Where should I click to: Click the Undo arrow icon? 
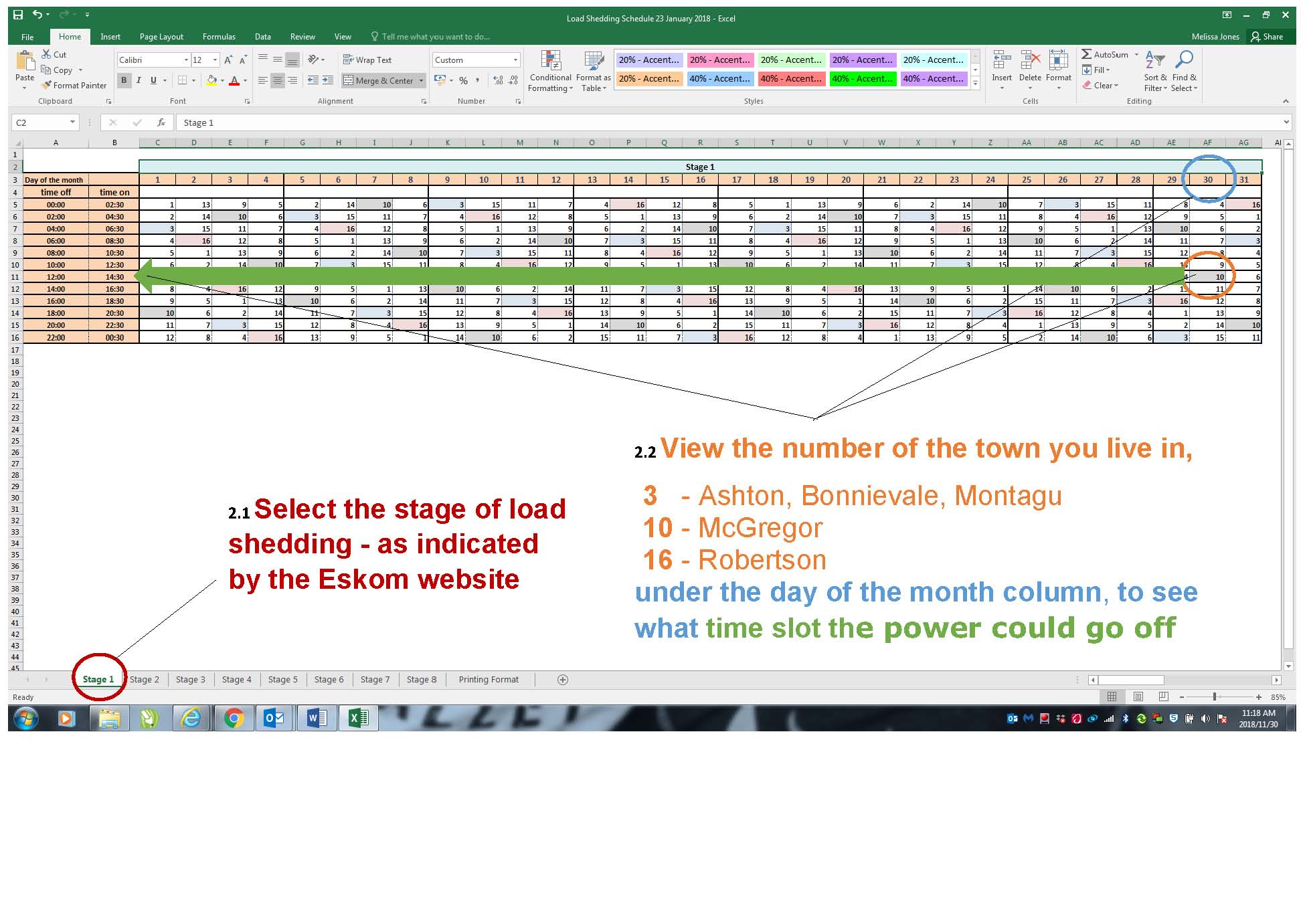tap(37, 14)
